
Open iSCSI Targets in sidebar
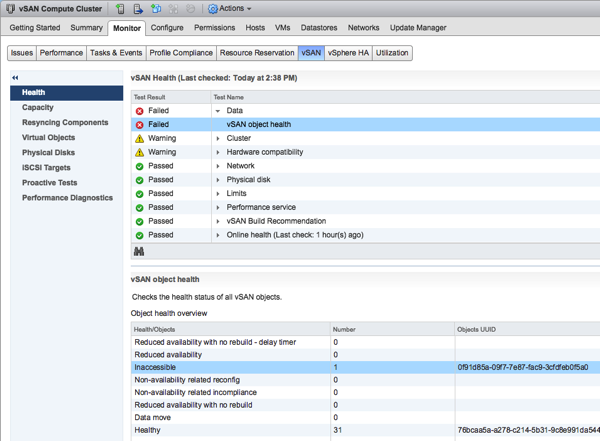[x=67, y=168]
